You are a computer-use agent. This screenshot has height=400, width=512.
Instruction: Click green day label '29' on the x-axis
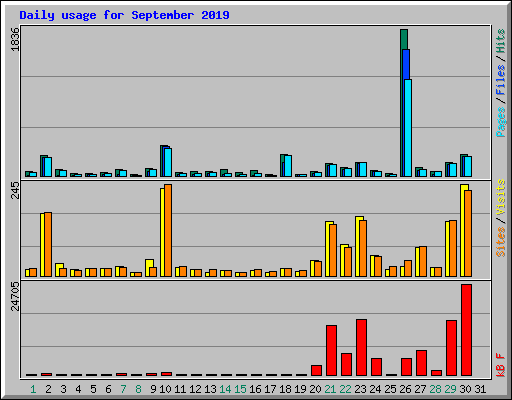coord(450,389)
